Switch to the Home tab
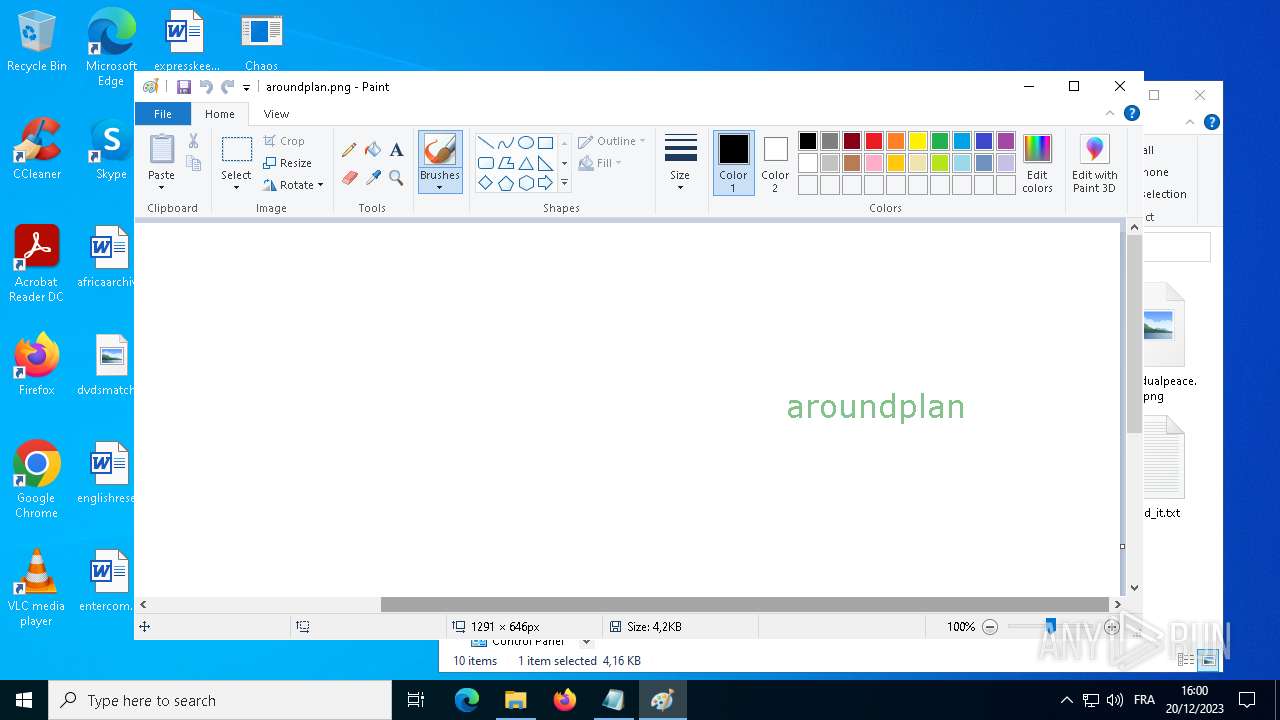The width and height of the screenshot is (1280, 720). tap(220, 114)
